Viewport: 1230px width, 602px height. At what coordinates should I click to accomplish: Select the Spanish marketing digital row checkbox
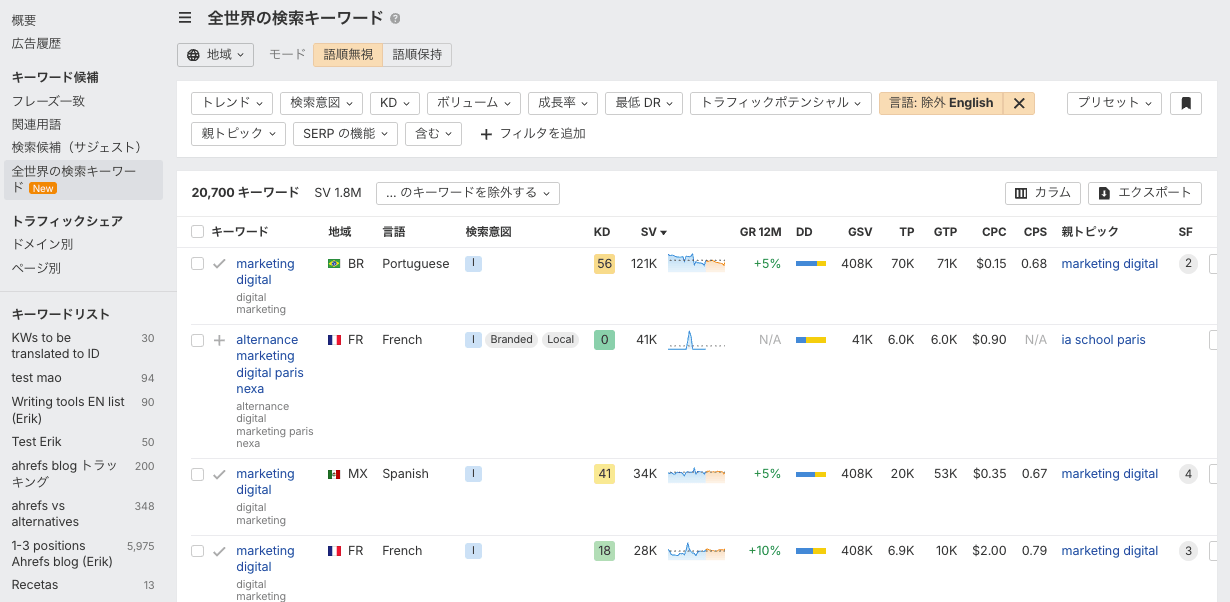coord(198,474)
